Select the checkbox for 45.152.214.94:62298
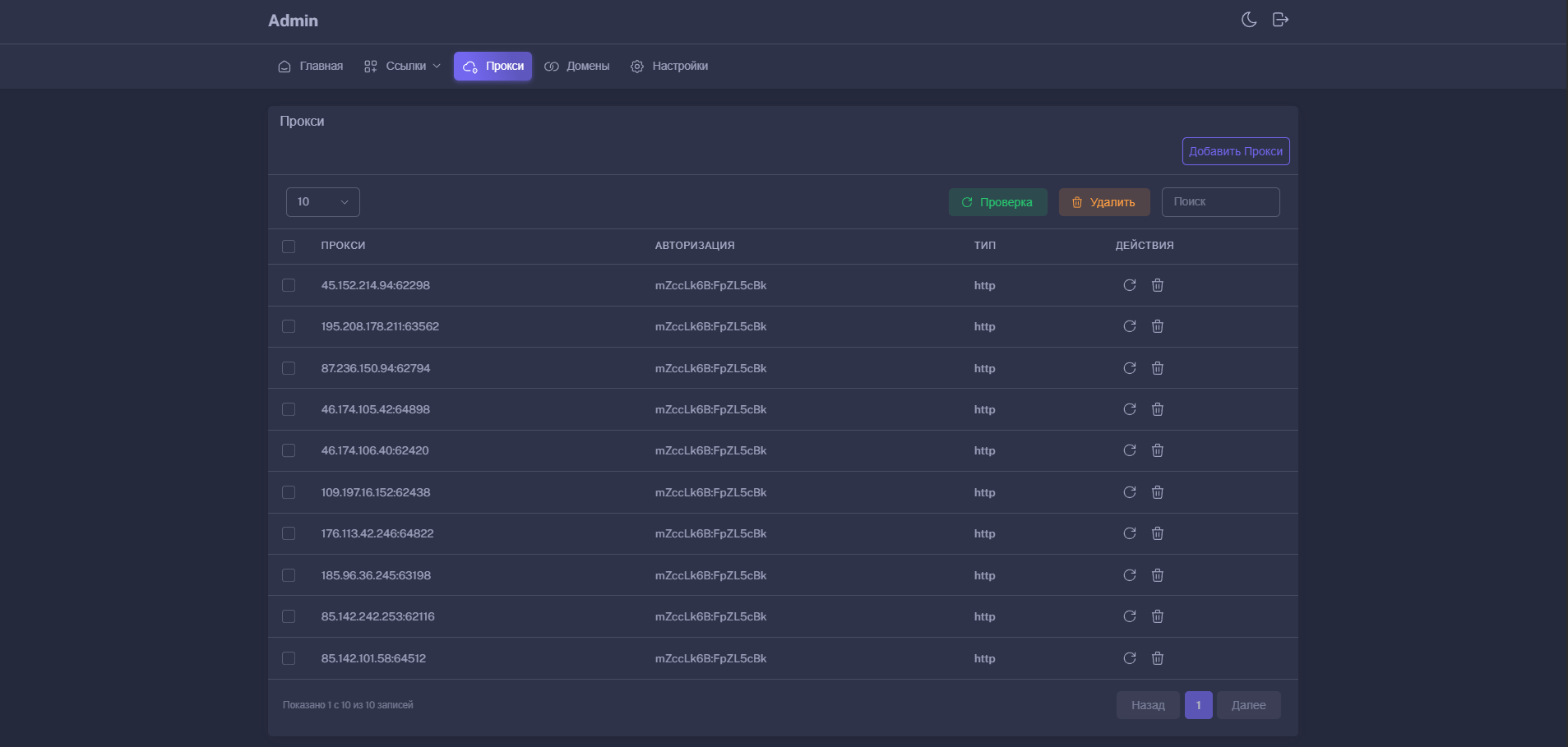1568x747 pixels. point(289,285)
